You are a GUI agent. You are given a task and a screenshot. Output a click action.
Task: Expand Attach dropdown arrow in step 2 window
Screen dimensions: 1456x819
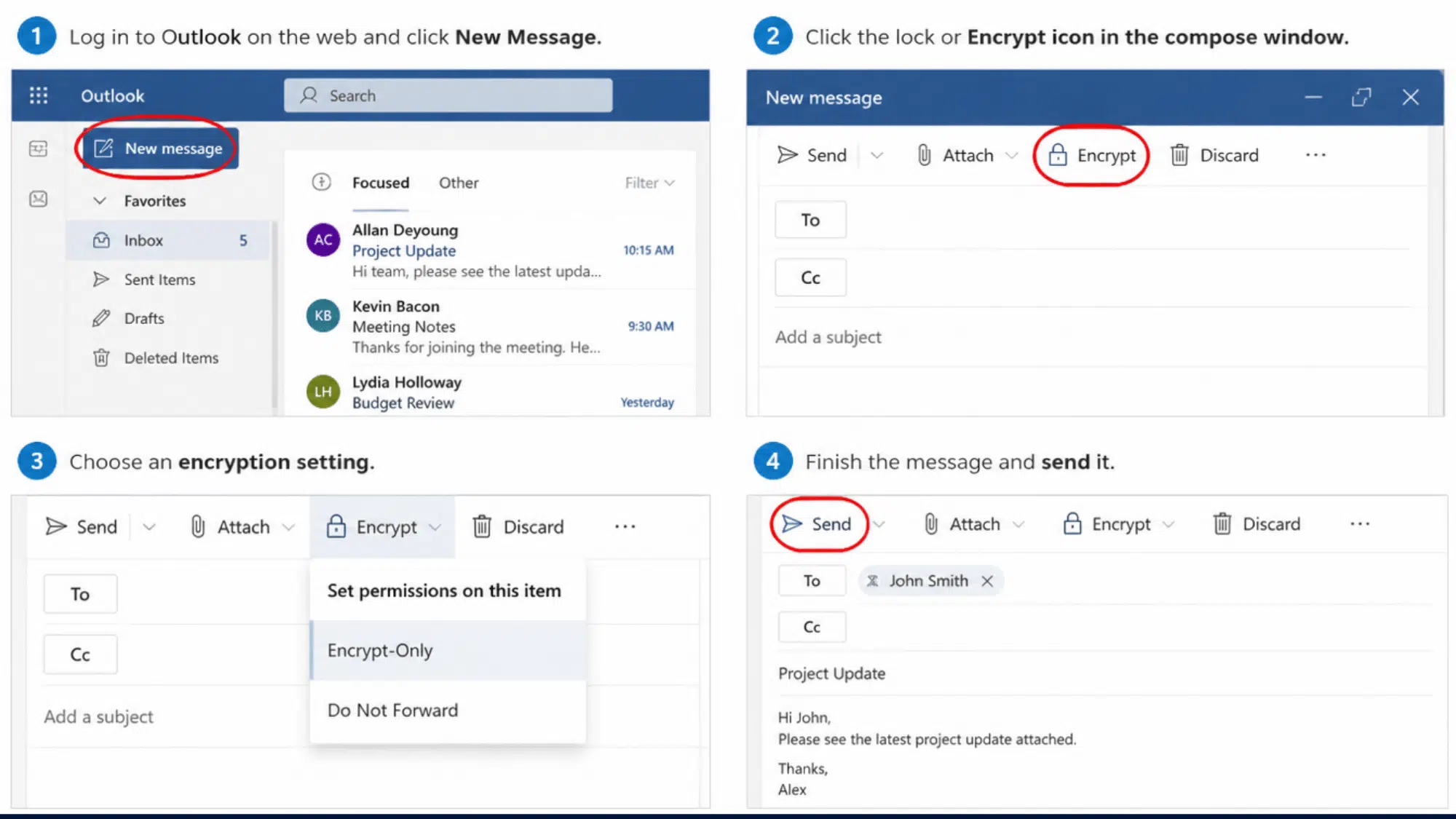(x=1011, y=155)
